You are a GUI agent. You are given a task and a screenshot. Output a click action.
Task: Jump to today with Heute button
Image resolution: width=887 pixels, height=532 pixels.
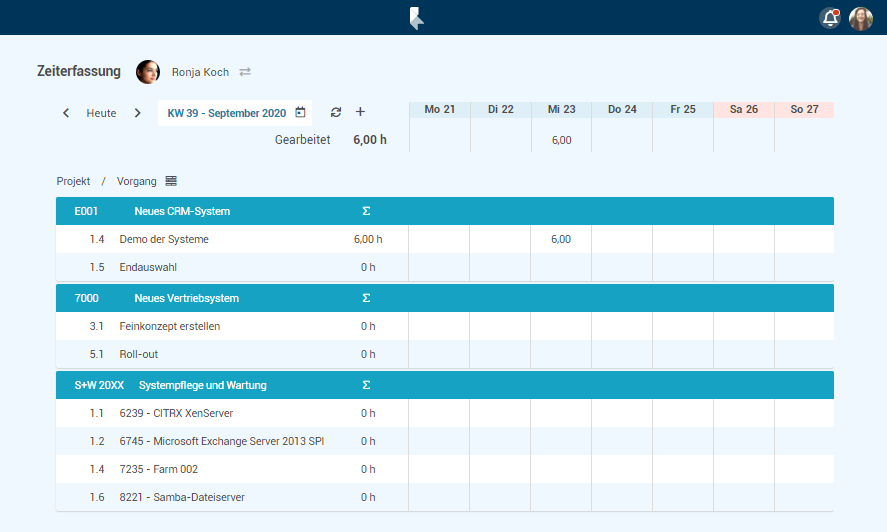click(101, 113)
